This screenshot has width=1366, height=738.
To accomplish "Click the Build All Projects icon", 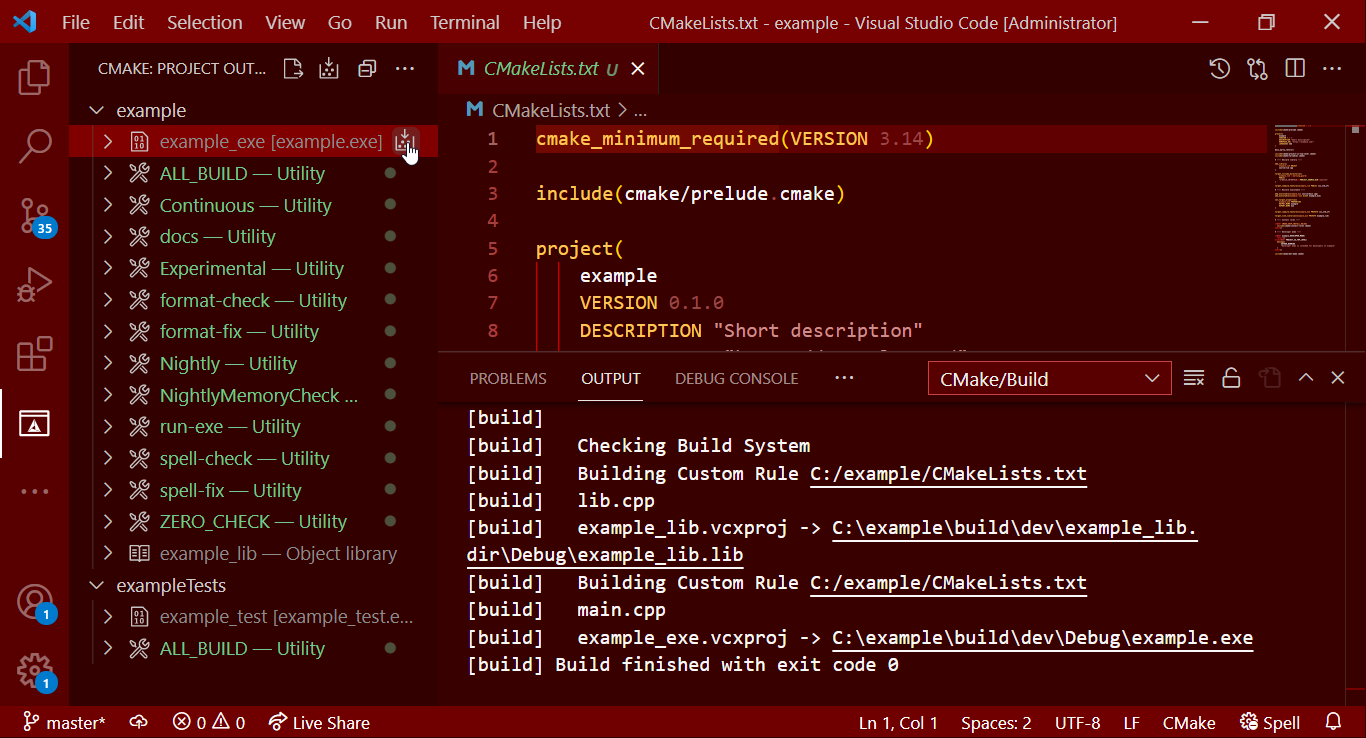I will (329, 68).
